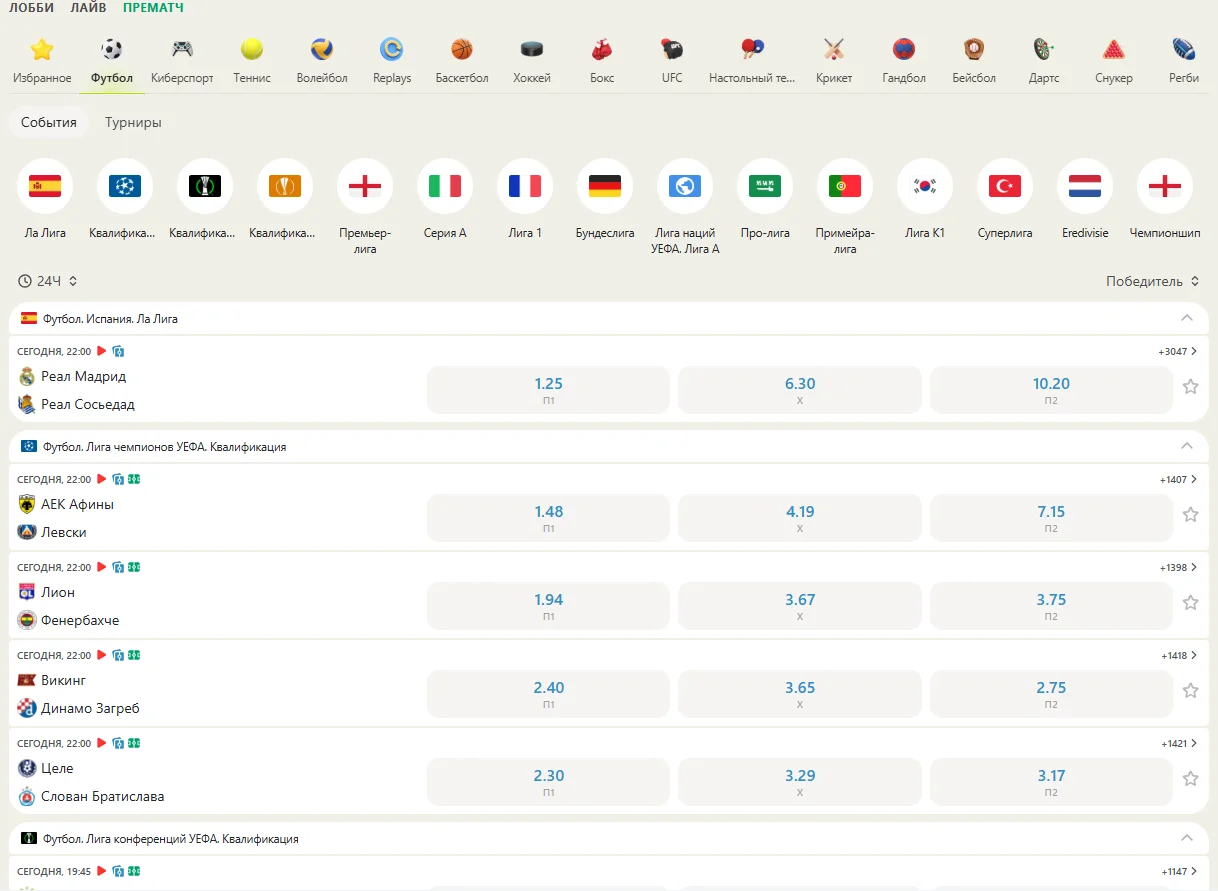This screenshot has width=1218, height=891.
Task: Favorite the Лион vs Фенербахче match
Action: pyautogui.click(x=1190, y=603)
